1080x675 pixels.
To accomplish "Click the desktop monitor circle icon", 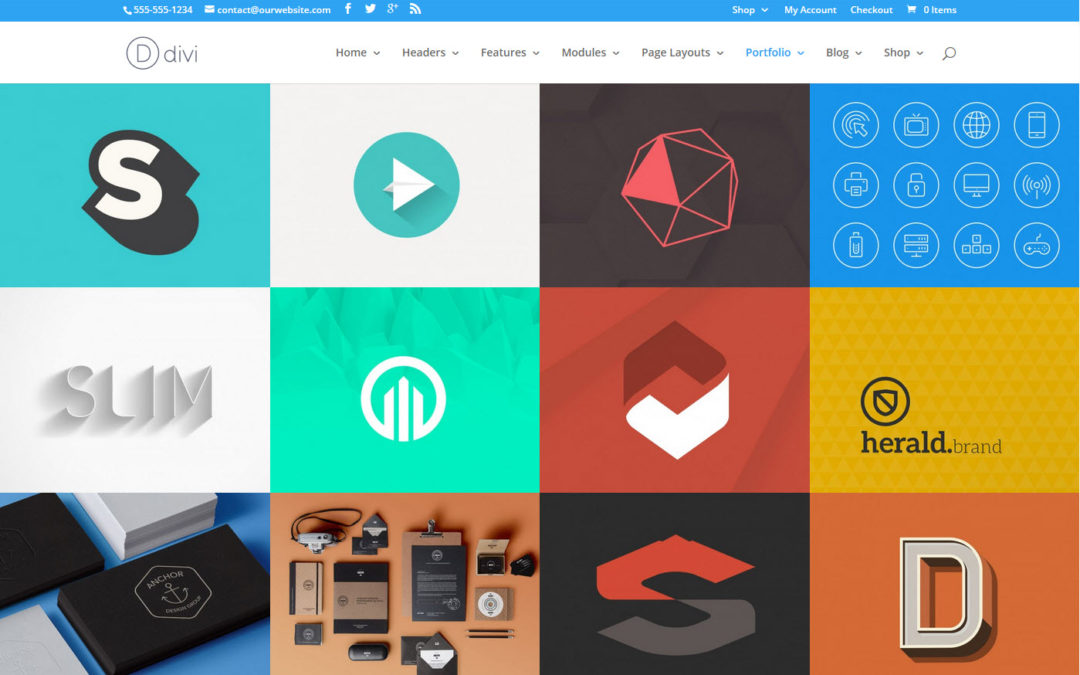I will [x=976, y=185].
